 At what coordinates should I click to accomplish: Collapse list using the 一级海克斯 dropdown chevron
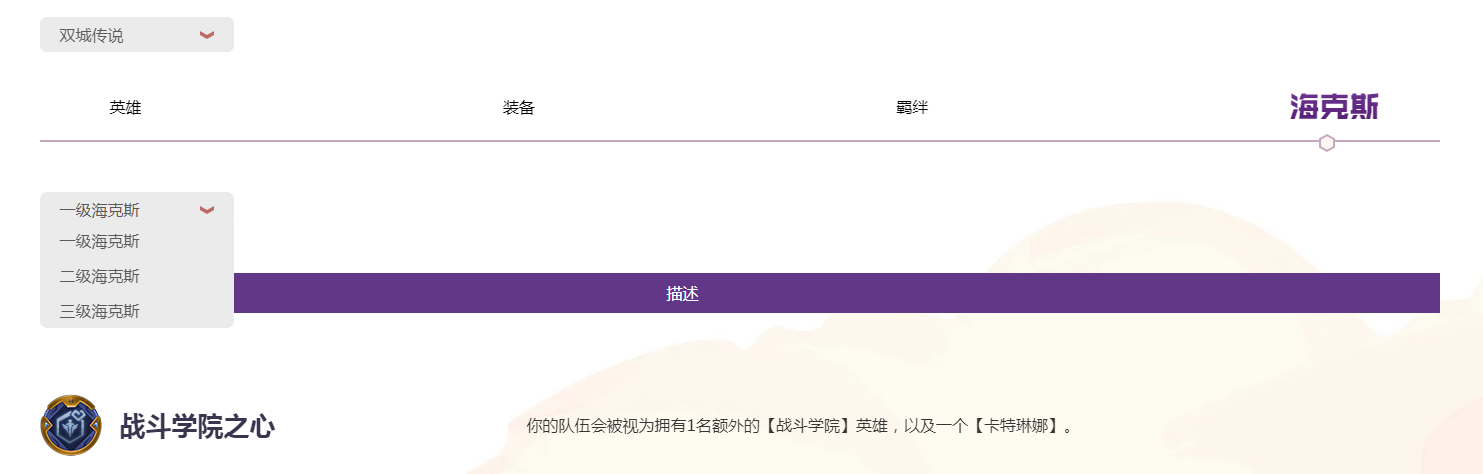(207, 210)
